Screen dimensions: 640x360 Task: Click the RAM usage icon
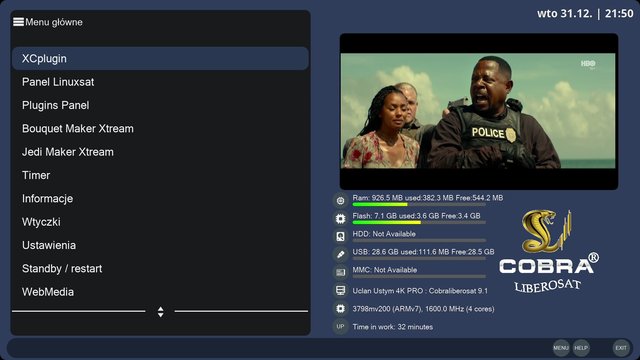[340, 200]
